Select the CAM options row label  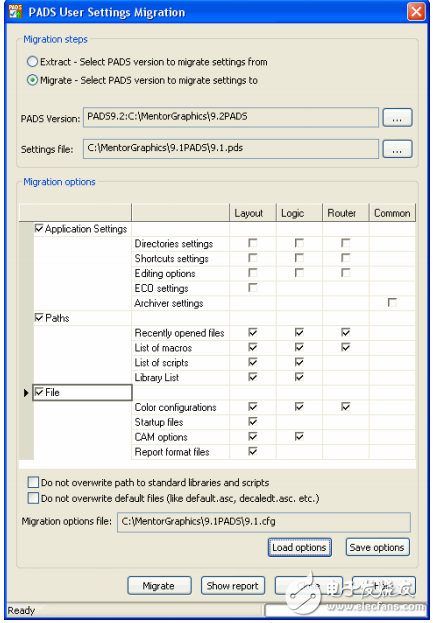click(x=161, y=437)
